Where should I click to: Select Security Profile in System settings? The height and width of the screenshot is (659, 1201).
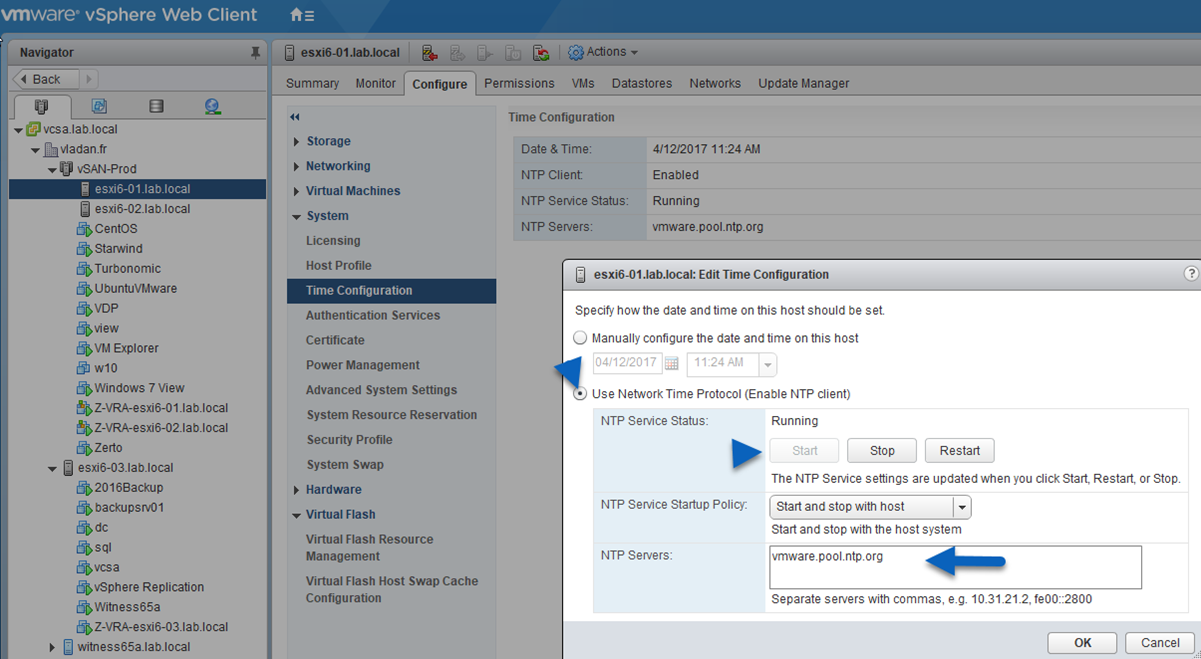pyautogui.click(x=349, y=440)
